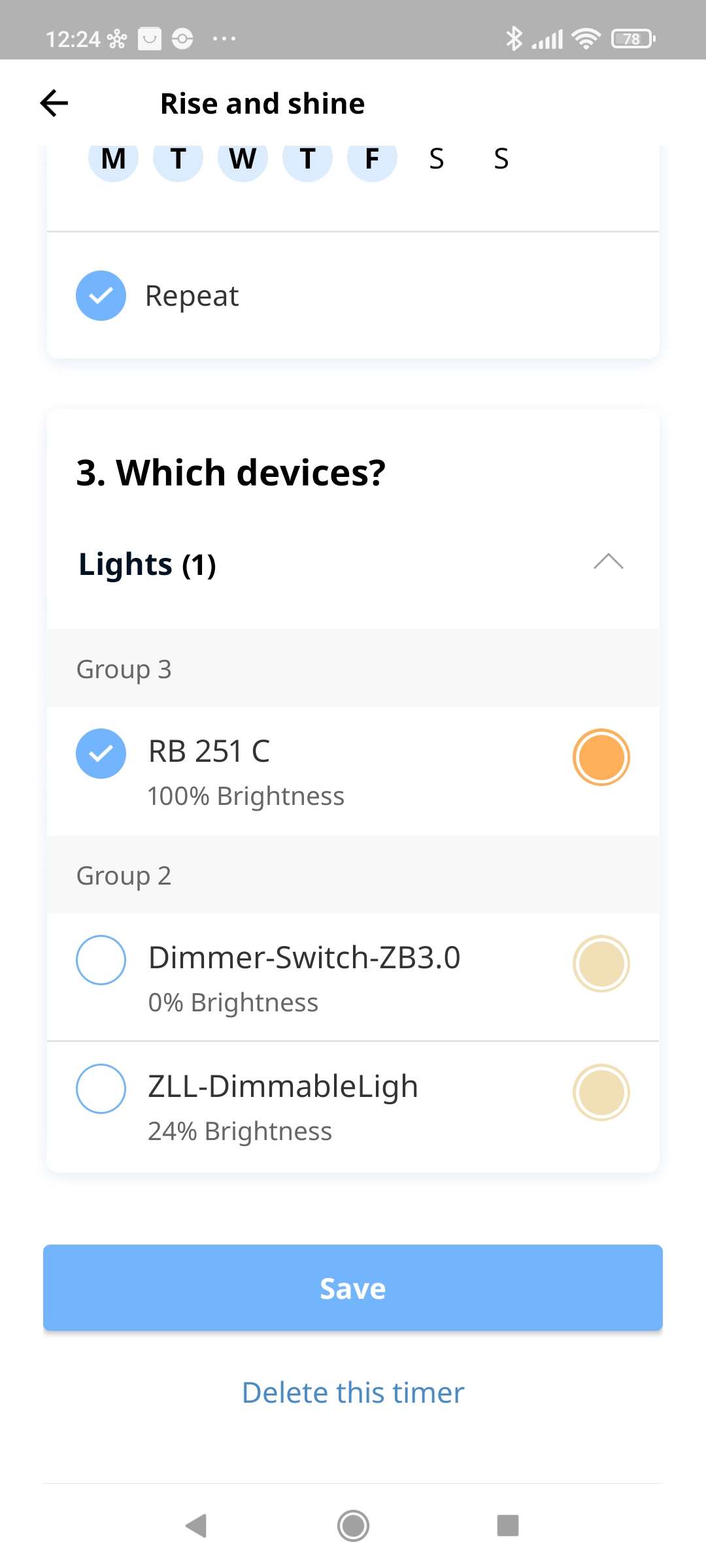Toggle Friday in the day selector

[x=372, y=159]
